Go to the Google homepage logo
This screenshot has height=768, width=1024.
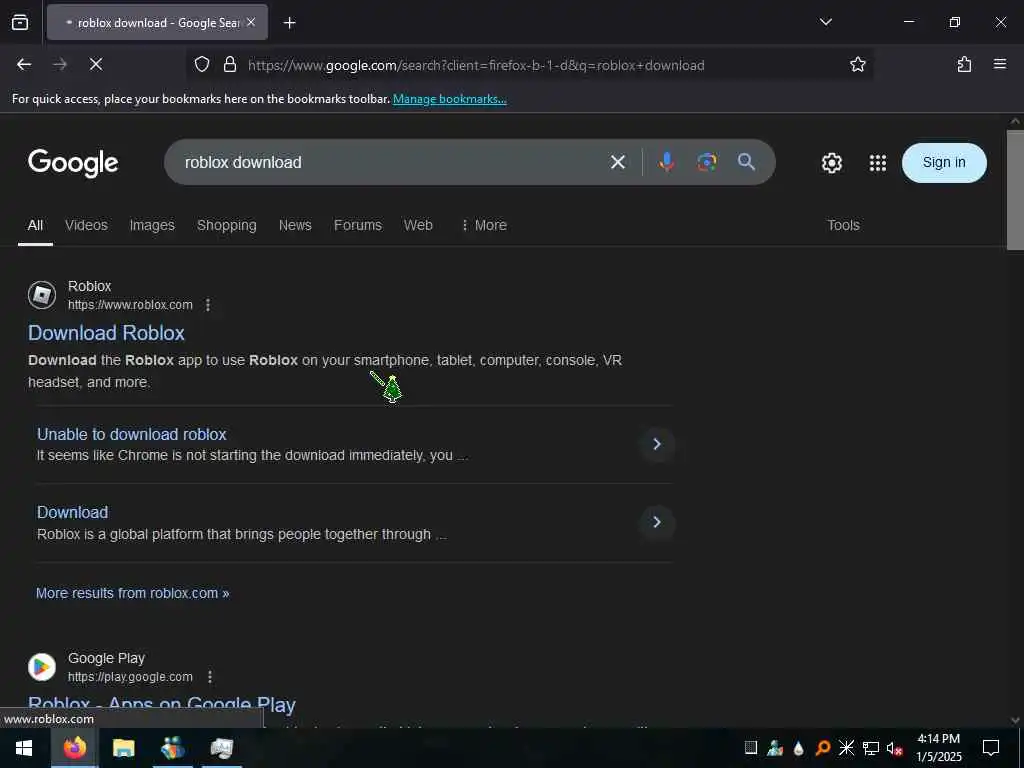[73, 163]
